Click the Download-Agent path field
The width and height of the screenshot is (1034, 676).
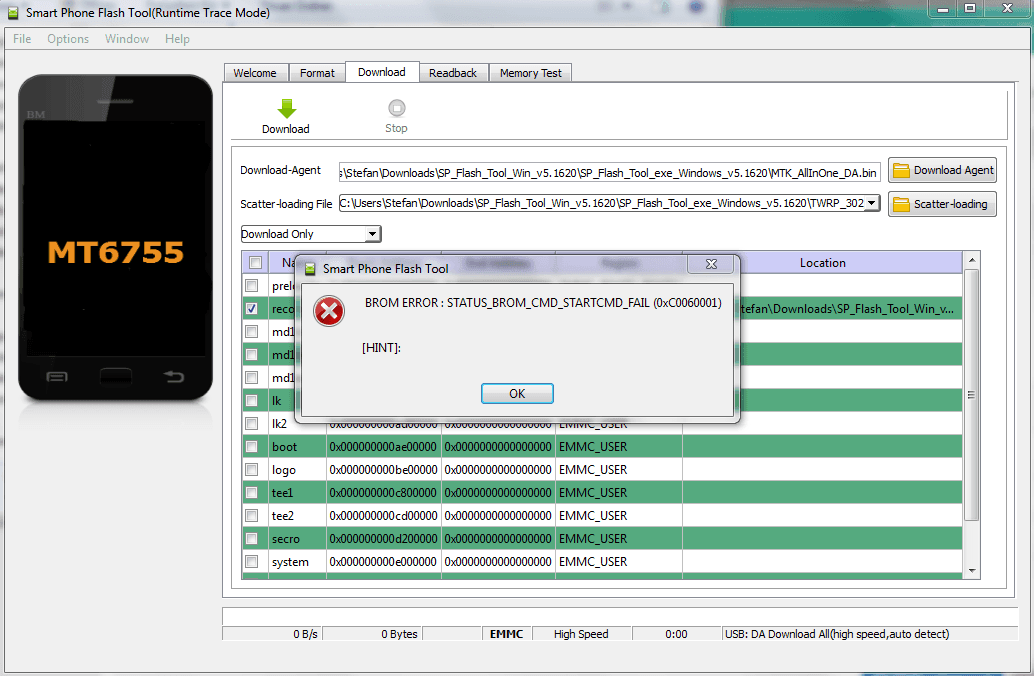(609, 173)
